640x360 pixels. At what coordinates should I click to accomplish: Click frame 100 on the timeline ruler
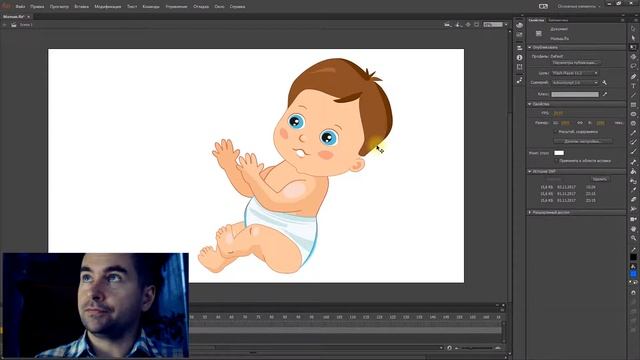click(x=326, y=317)
